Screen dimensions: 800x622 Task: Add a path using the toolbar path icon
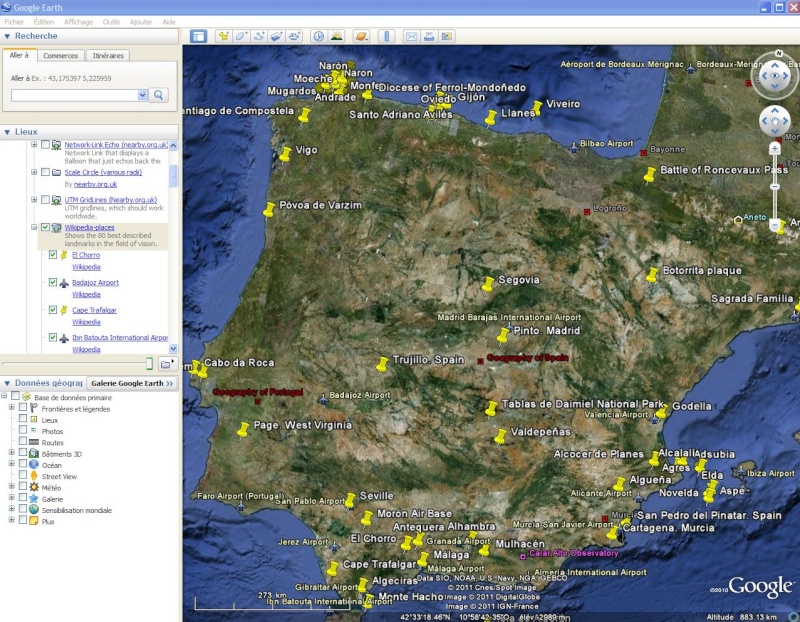click(259, 36)
